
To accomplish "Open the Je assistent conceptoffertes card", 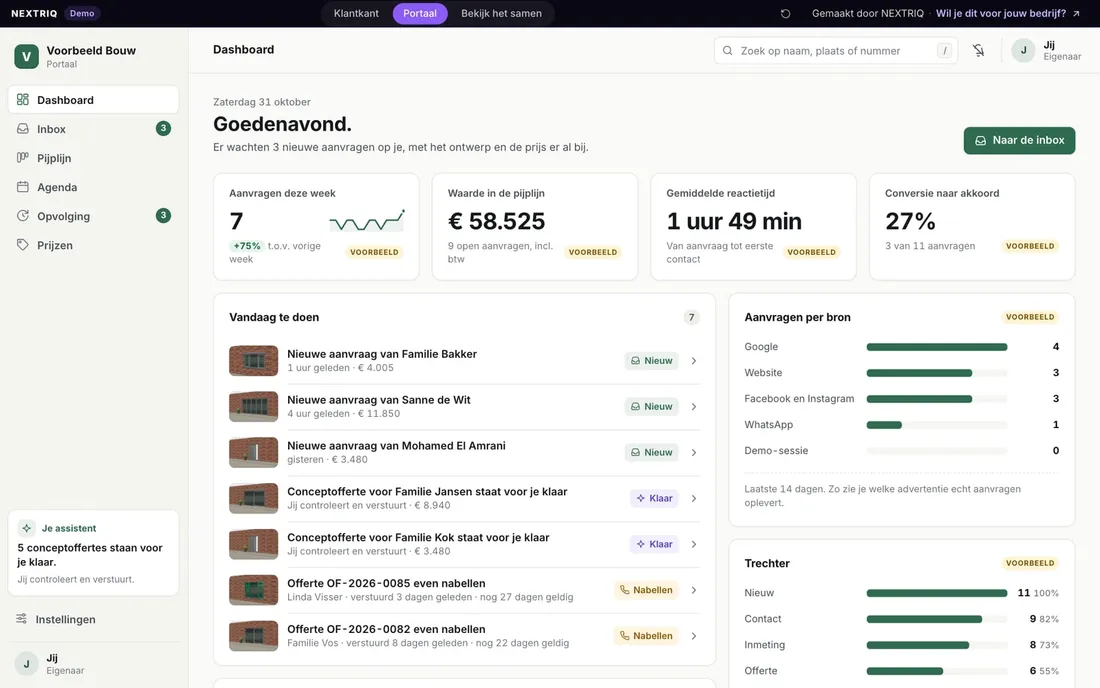I will tap(93, 553).
